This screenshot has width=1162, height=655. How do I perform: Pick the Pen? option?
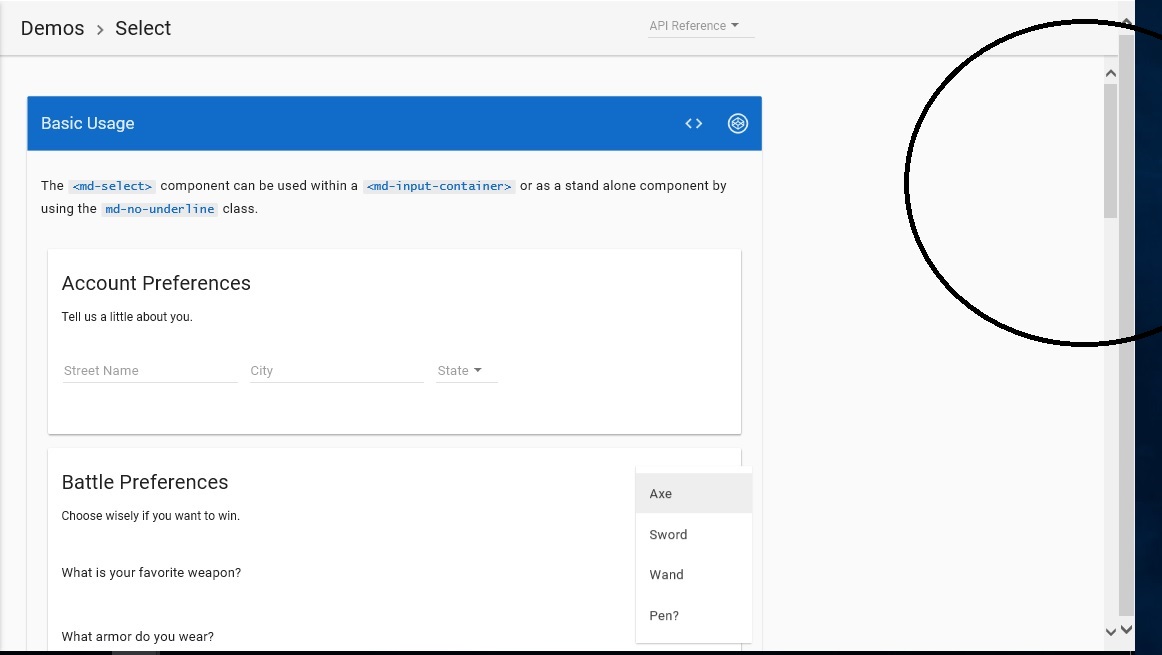tap(694, 615)
